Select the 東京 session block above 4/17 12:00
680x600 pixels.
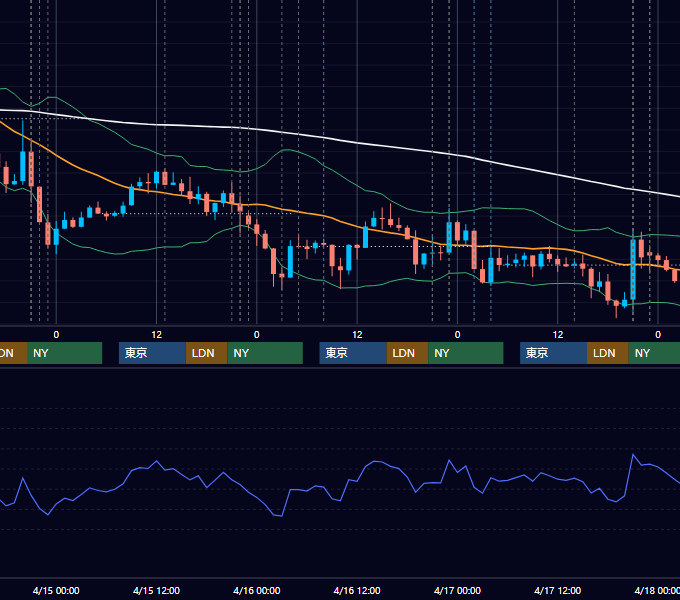tap(553, 353)
